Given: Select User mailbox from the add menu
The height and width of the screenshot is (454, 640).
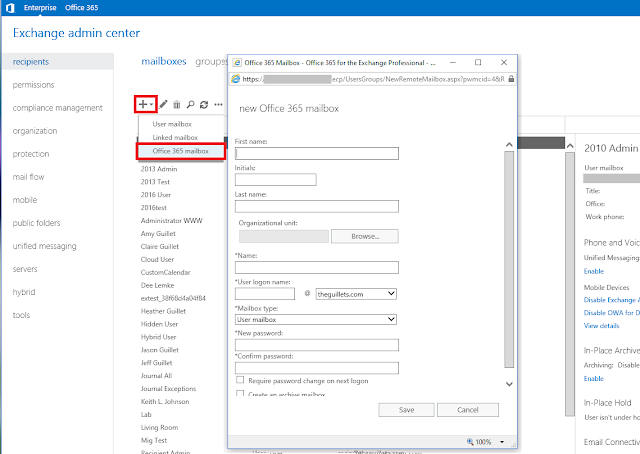Looking at the screenshot, I should [172, 124].
